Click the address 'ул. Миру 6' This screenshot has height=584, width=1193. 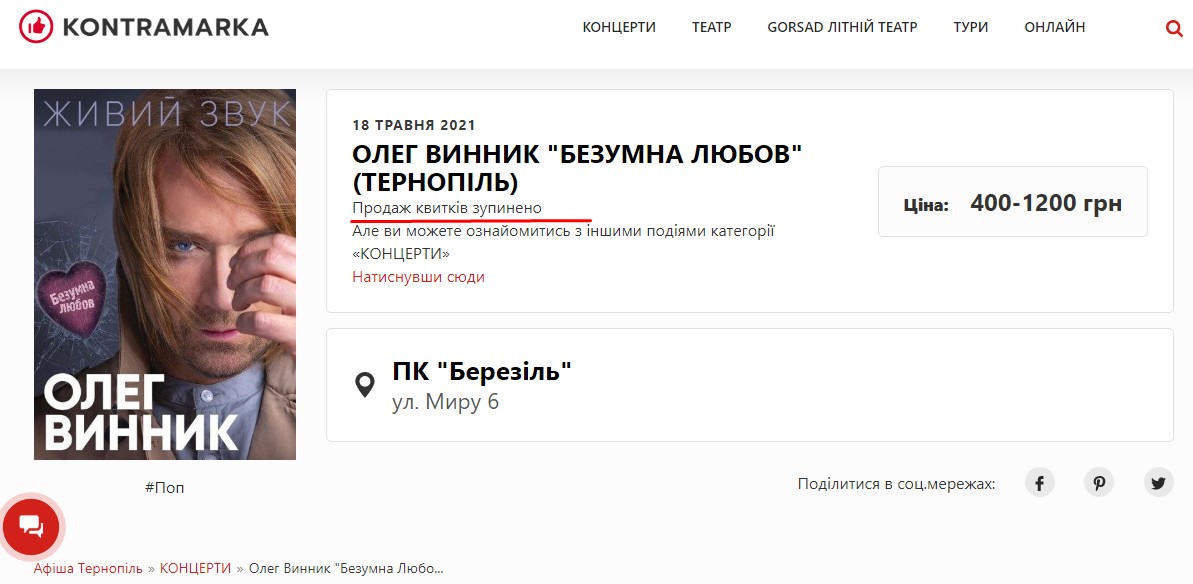(x=446, y=402)
